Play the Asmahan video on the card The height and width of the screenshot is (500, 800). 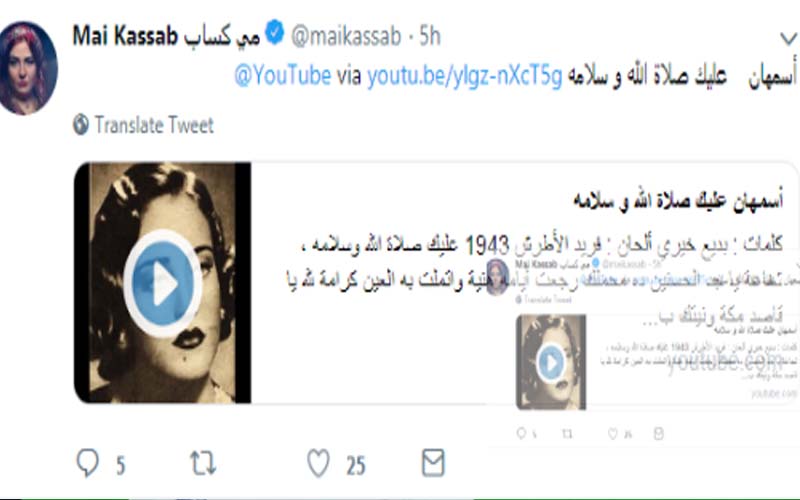click(163, 283)
